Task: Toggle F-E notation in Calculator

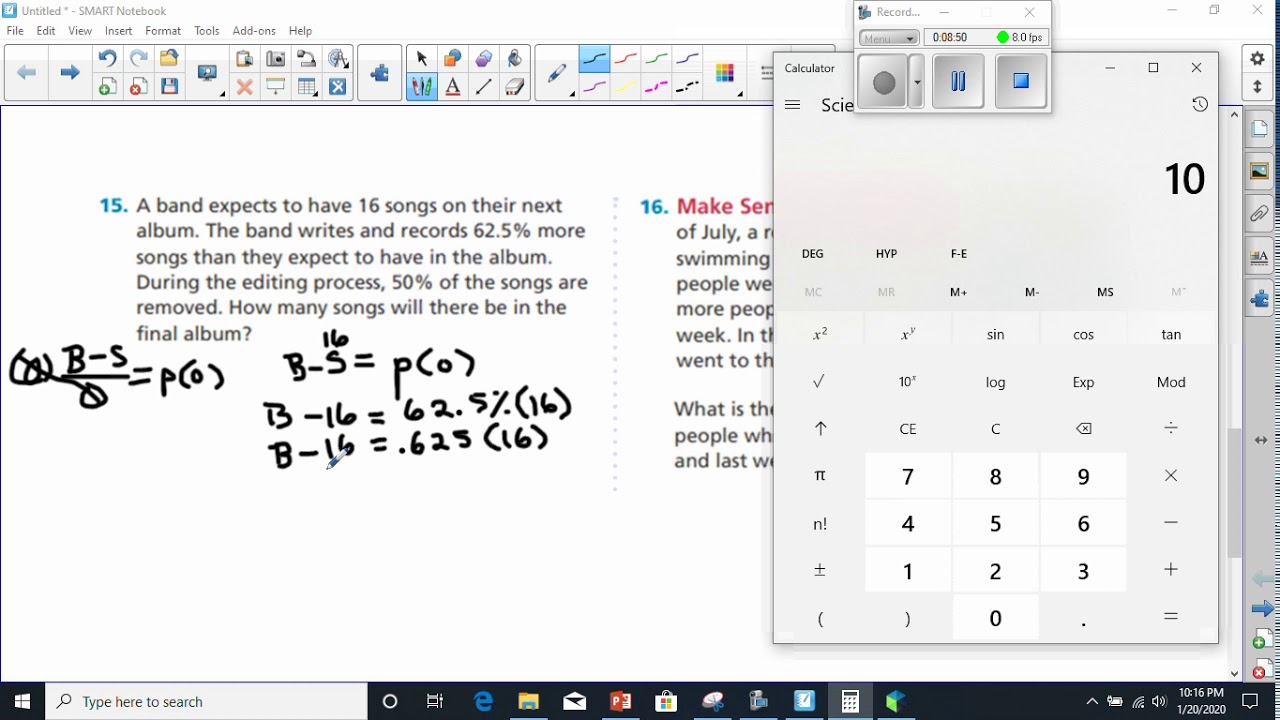Action: 959,254
